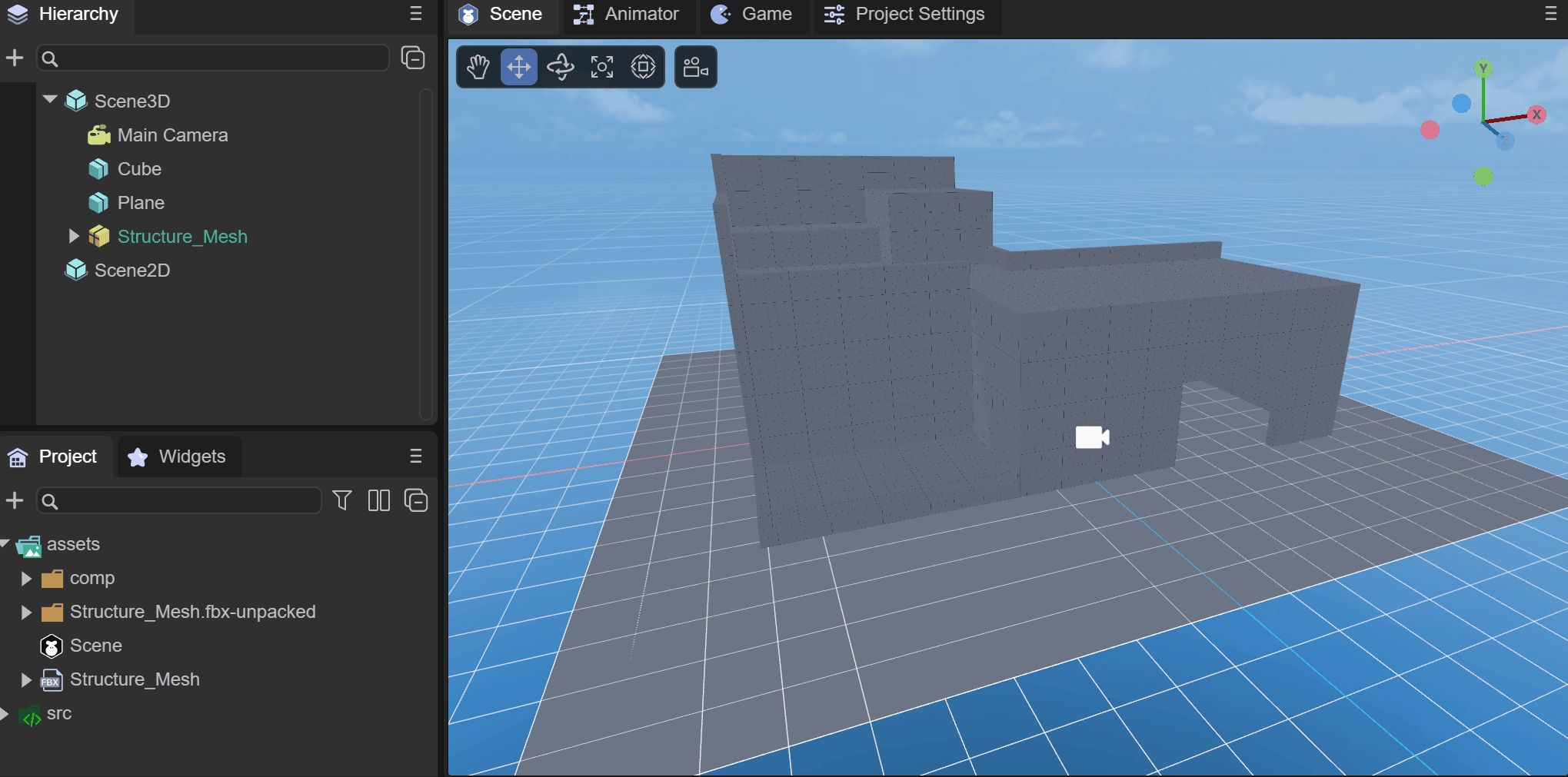Screen dimensions: 1568x777
Task: Collapse the Scene3D node
Action: pyautogui.click(x=51, y=100)
